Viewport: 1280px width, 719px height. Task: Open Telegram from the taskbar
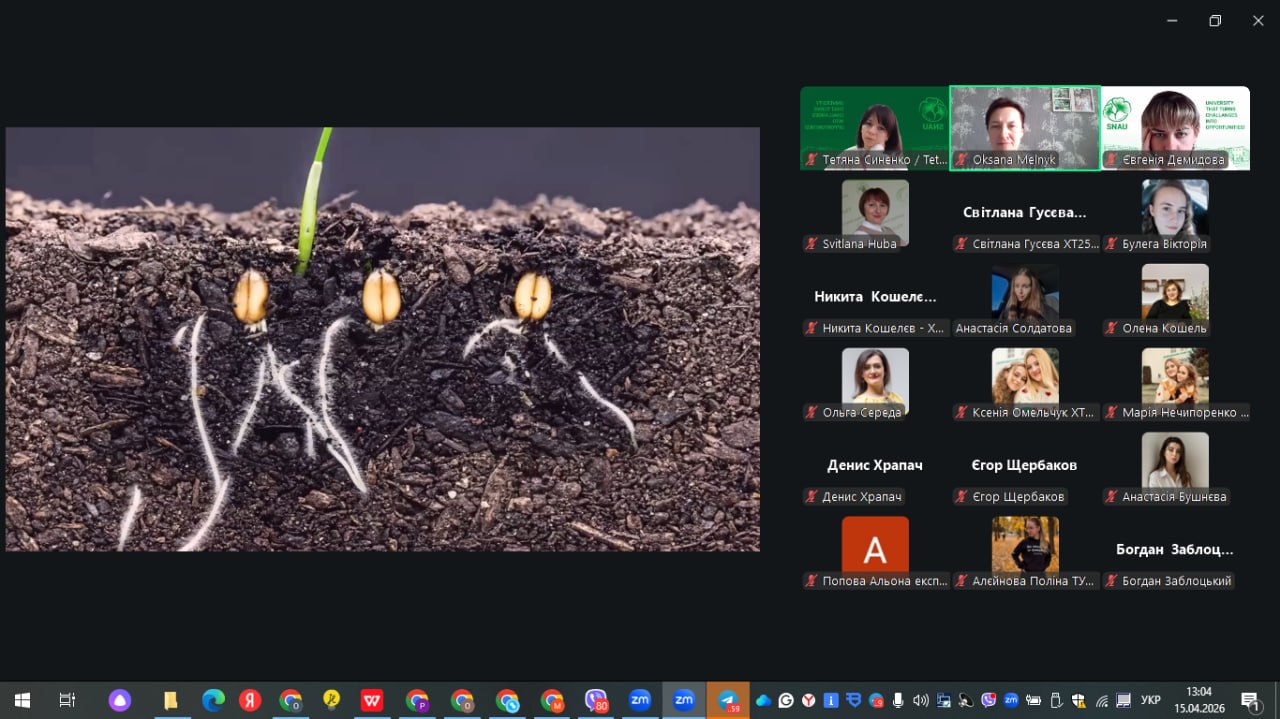pyautogui.click(x=729, y=701)
